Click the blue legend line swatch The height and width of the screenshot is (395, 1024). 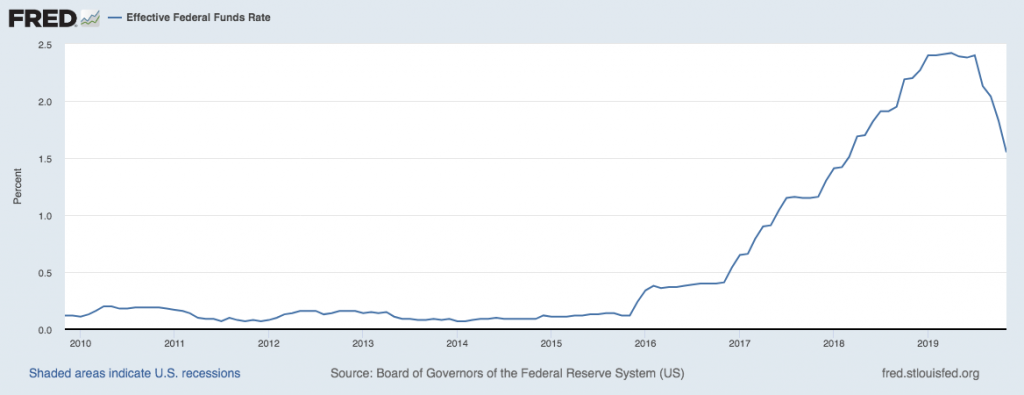(114, 18)
